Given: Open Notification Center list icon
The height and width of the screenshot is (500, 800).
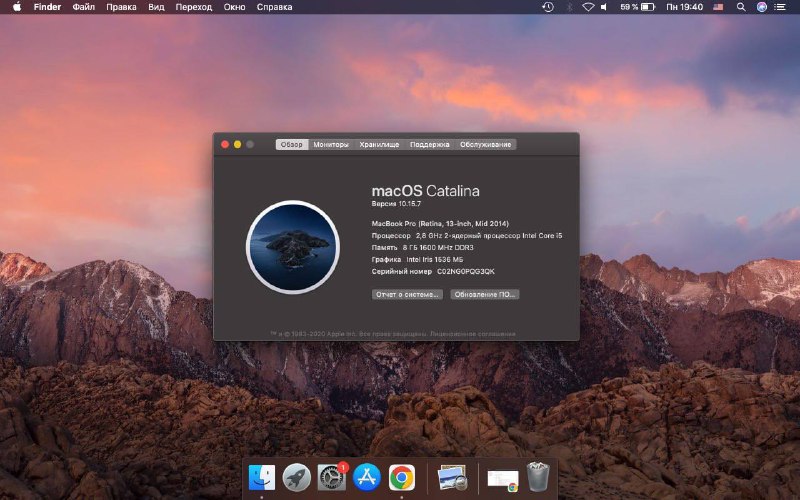Looking at the screenshot, I should point(780,7).
